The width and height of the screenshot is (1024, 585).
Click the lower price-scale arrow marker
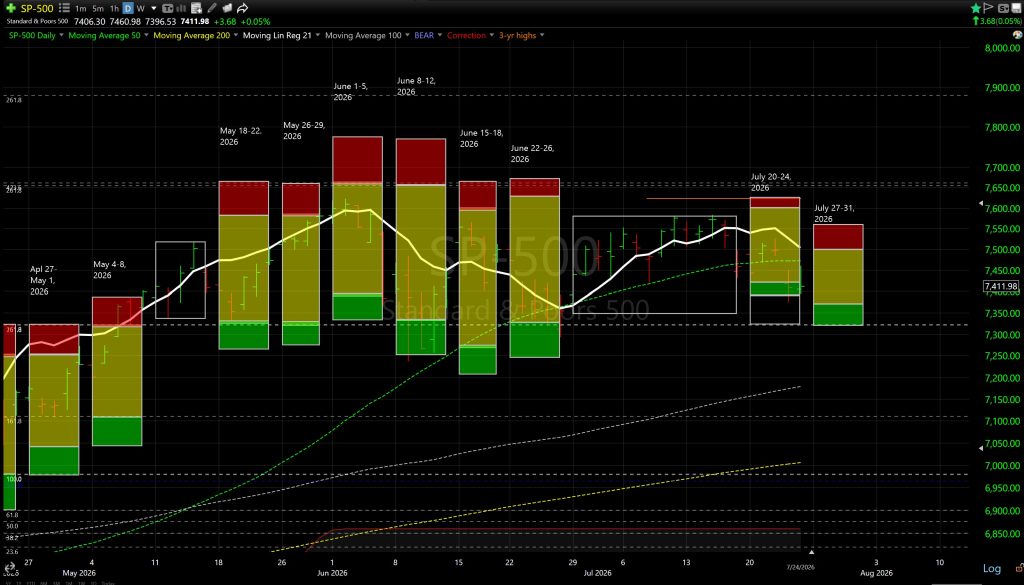980,448
